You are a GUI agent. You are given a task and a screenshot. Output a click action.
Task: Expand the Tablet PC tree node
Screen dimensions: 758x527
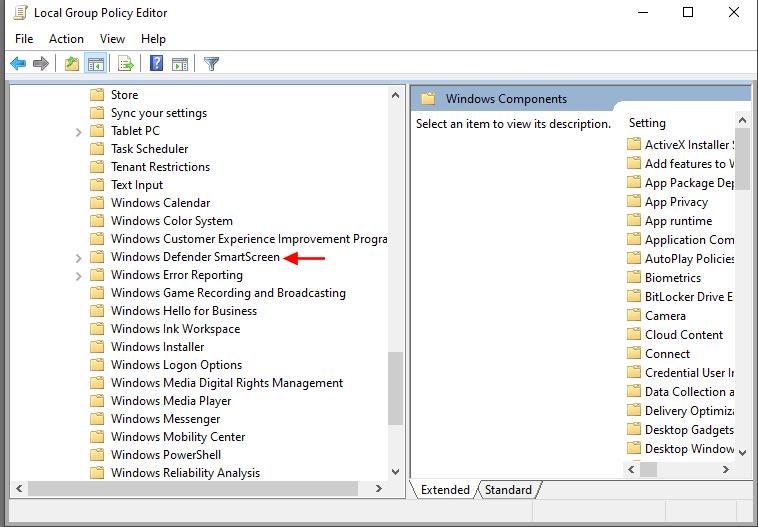pos(78,132)
